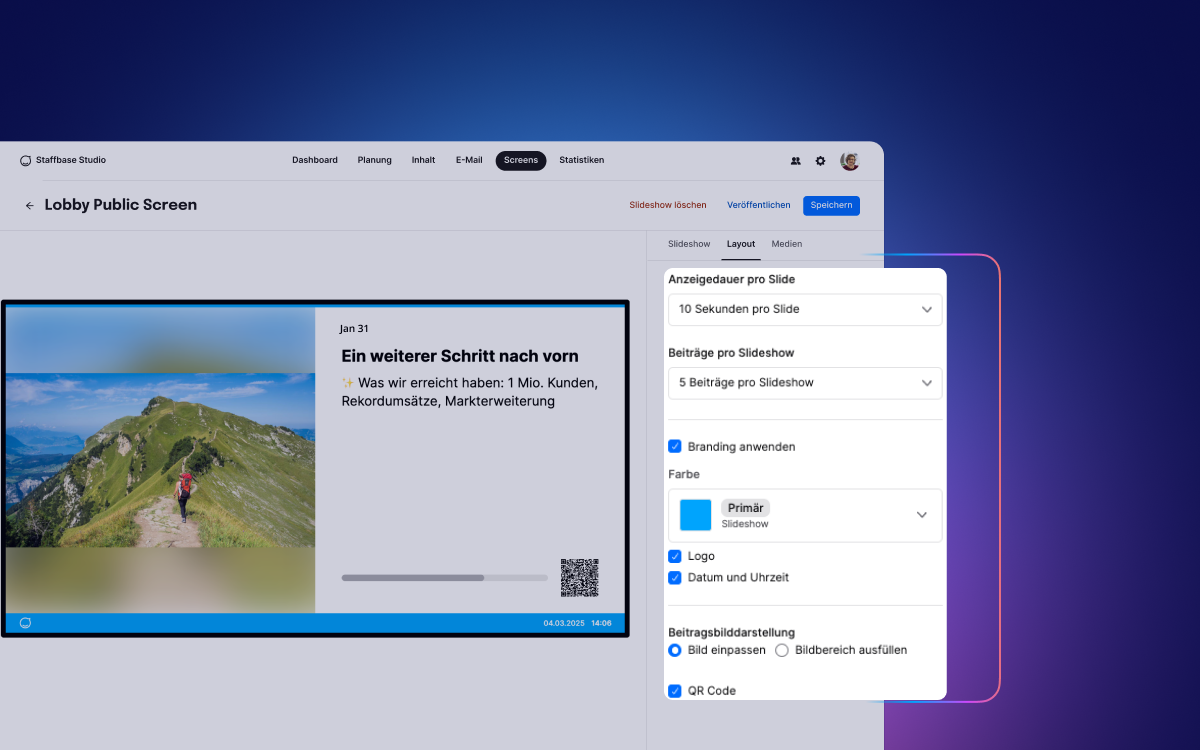Image resolution: width=1200 pixels, height=750 pixels.
Task: Click the Lobby Public Screen title
Action: click(121, 205)
